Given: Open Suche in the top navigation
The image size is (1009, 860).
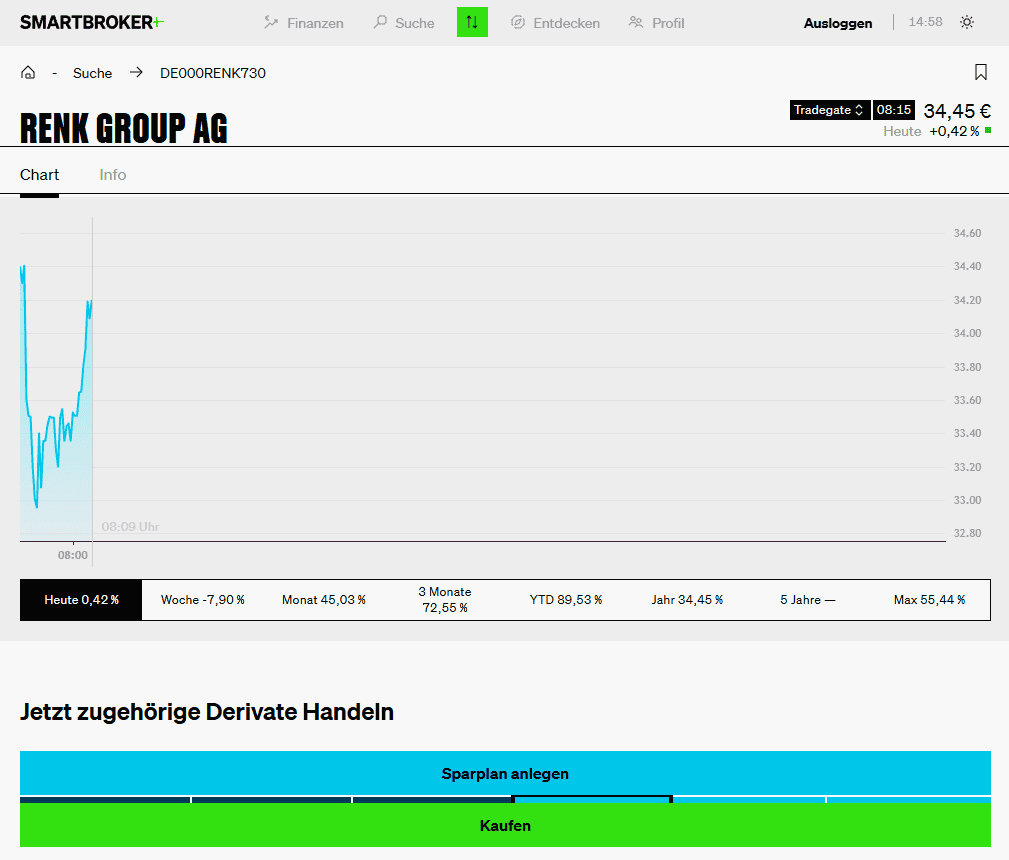Looking at the screenshot, I should (x=404, y=23).
